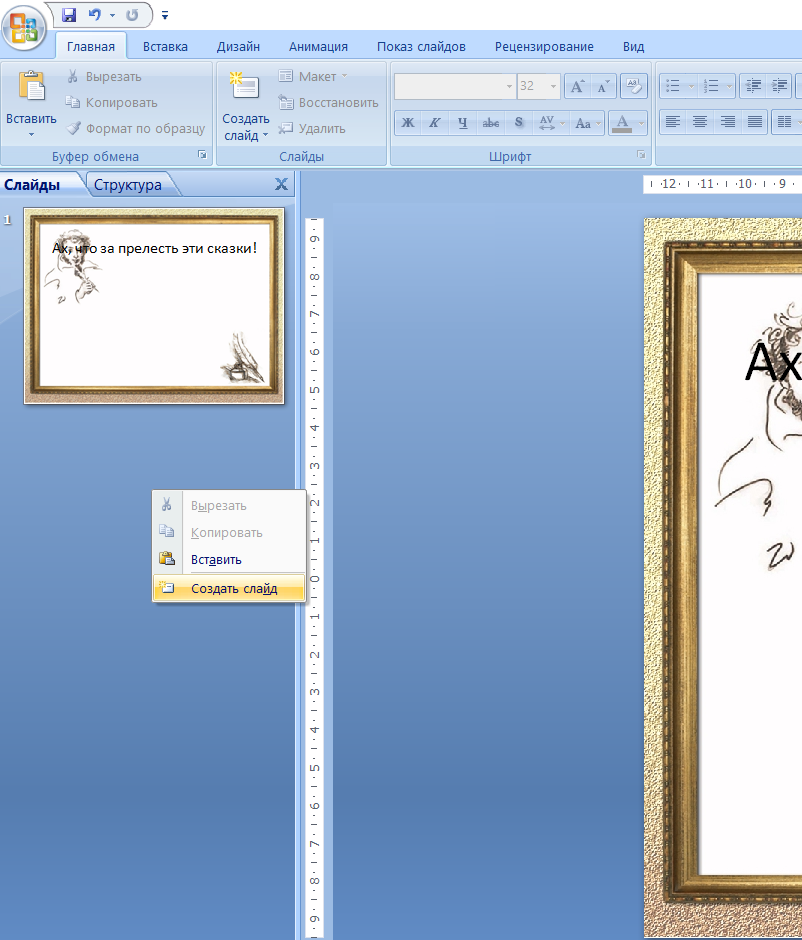Open the Шрифт dialog launcher

click(641, 155)
